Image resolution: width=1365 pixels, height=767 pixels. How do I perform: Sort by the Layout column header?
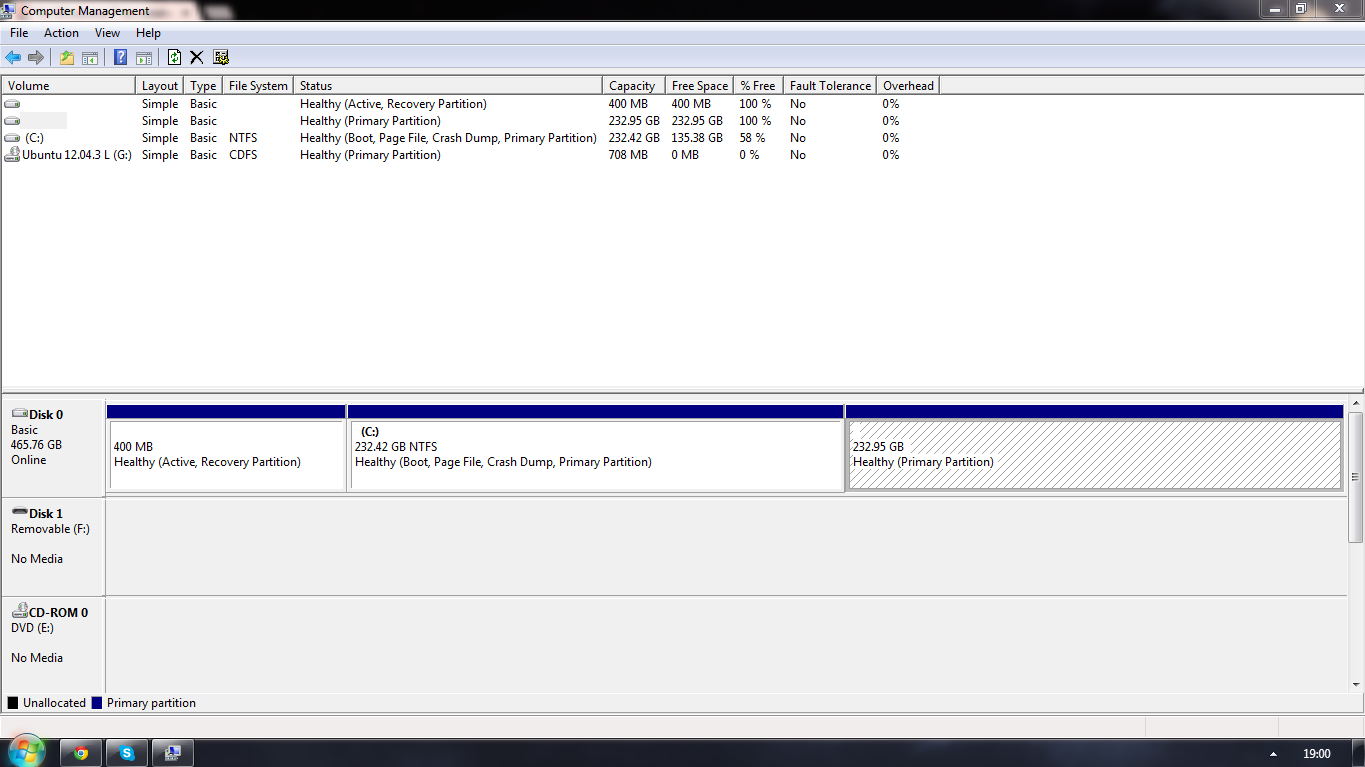click(x=160, y=86)
